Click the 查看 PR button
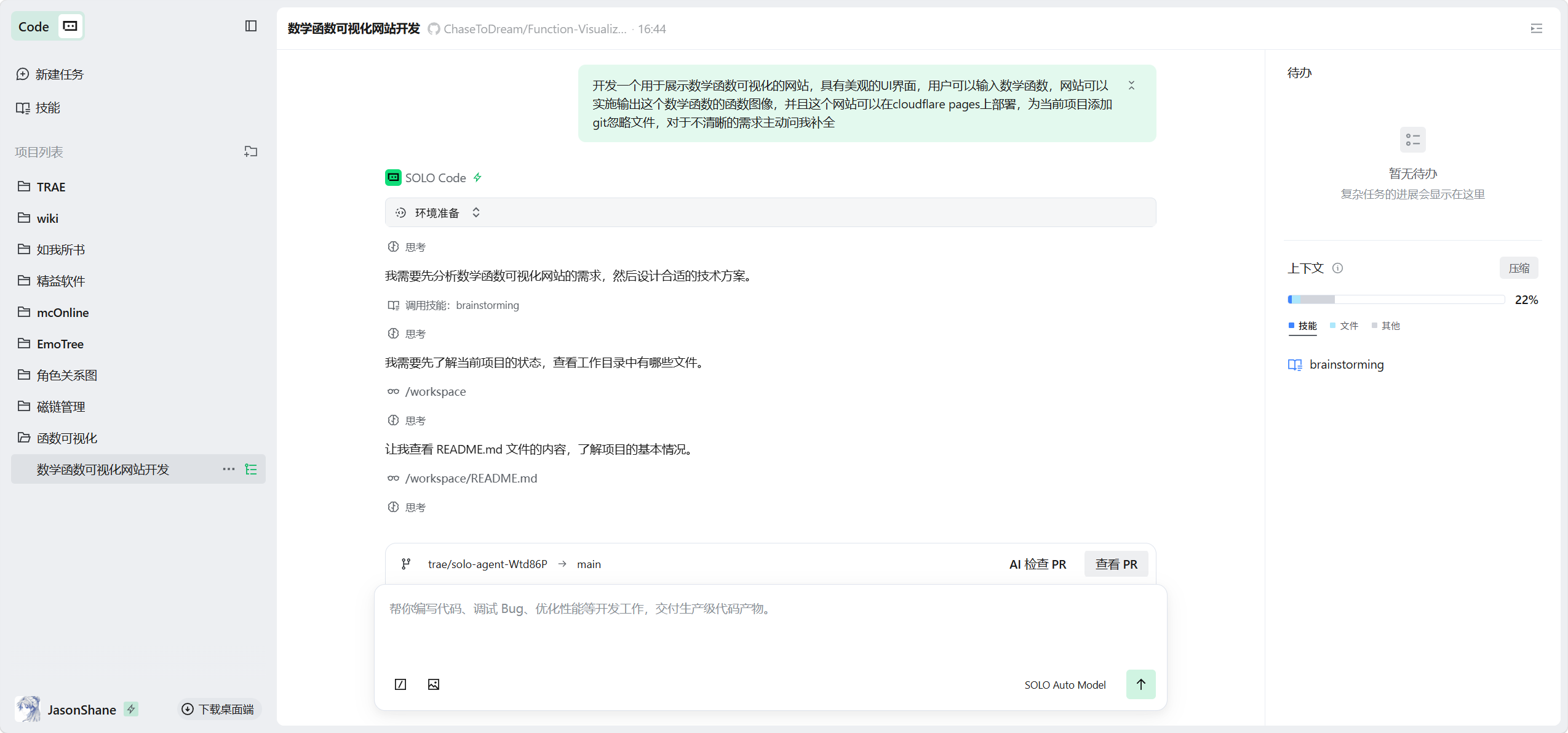The height and width of the screenshot is (733, 1568). click(1116, 564)
